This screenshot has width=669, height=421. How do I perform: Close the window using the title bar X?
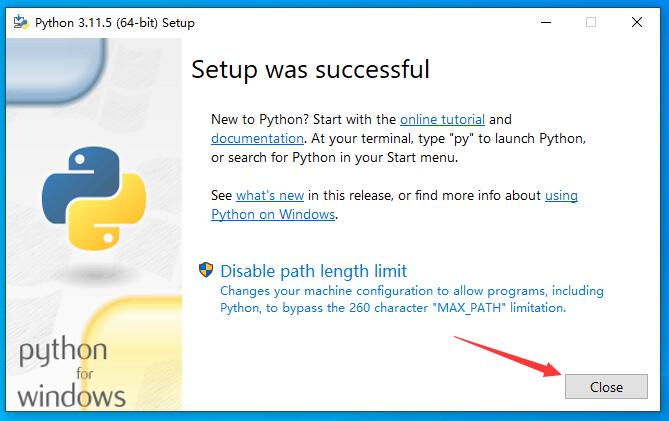pos(637,22)
